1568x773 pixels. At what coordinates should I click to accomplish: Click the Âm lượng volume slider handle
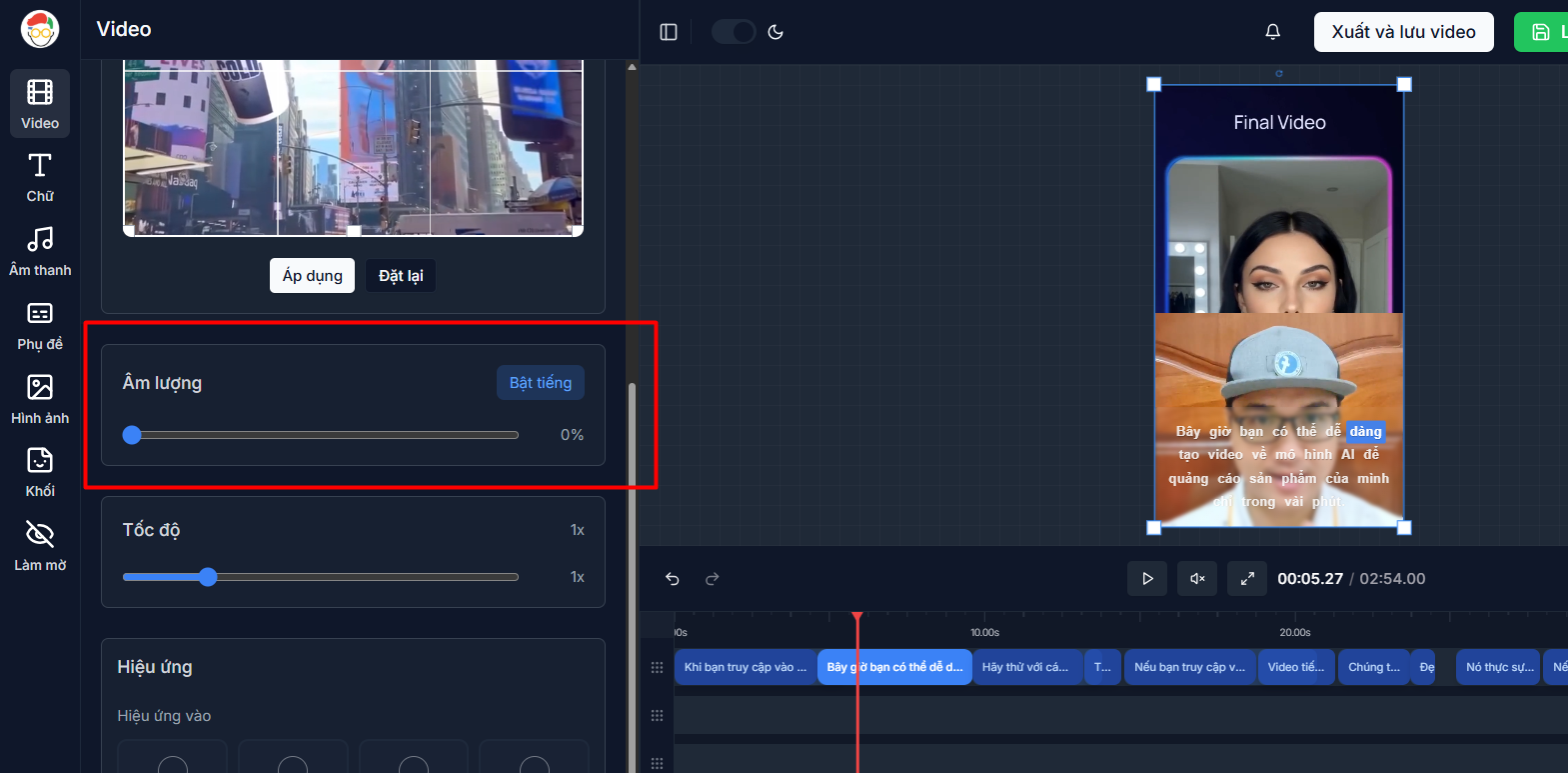click(132, 435)
